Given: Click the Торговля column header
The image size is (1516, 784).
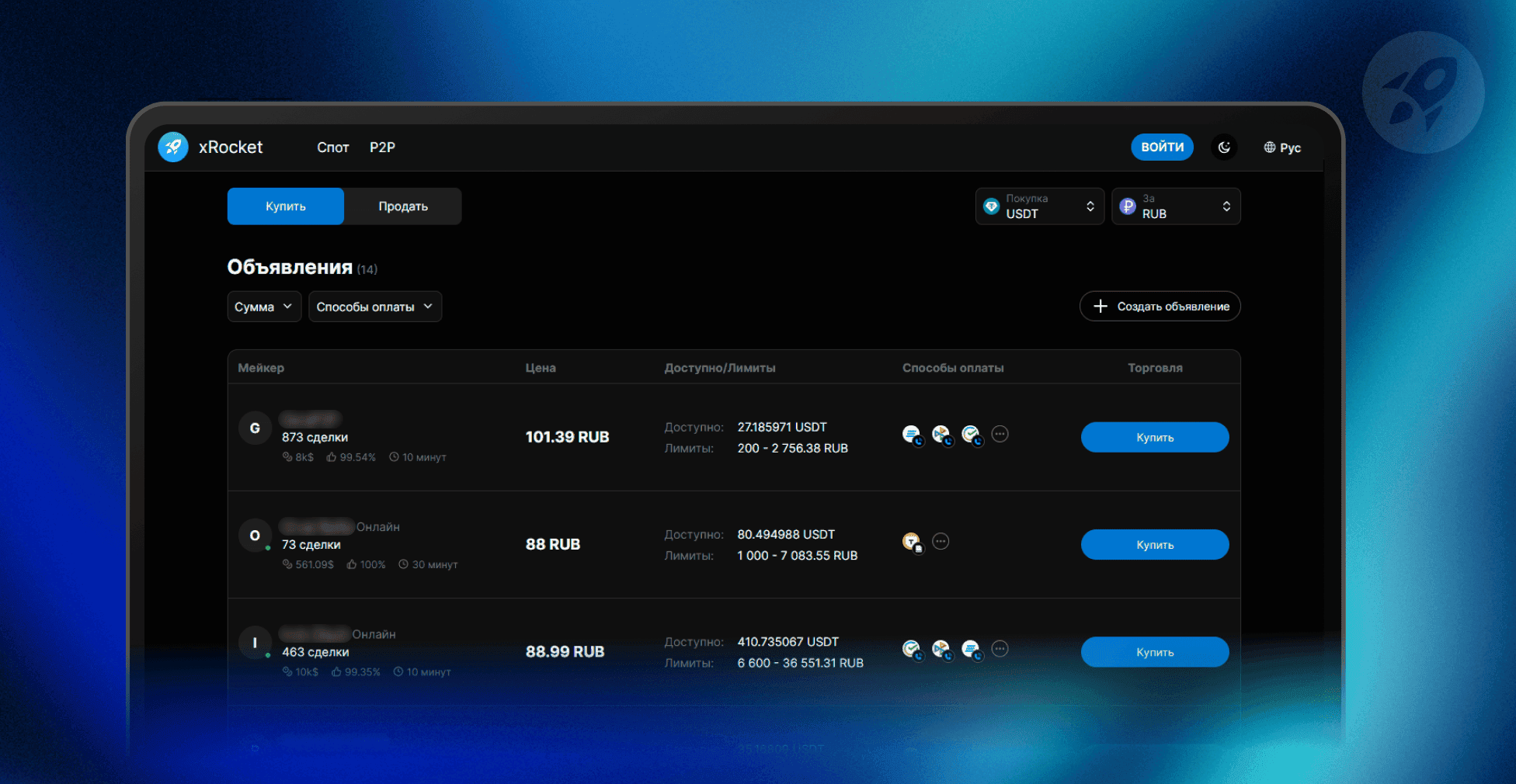Looking at the screenshot, I should [1155, 367].
